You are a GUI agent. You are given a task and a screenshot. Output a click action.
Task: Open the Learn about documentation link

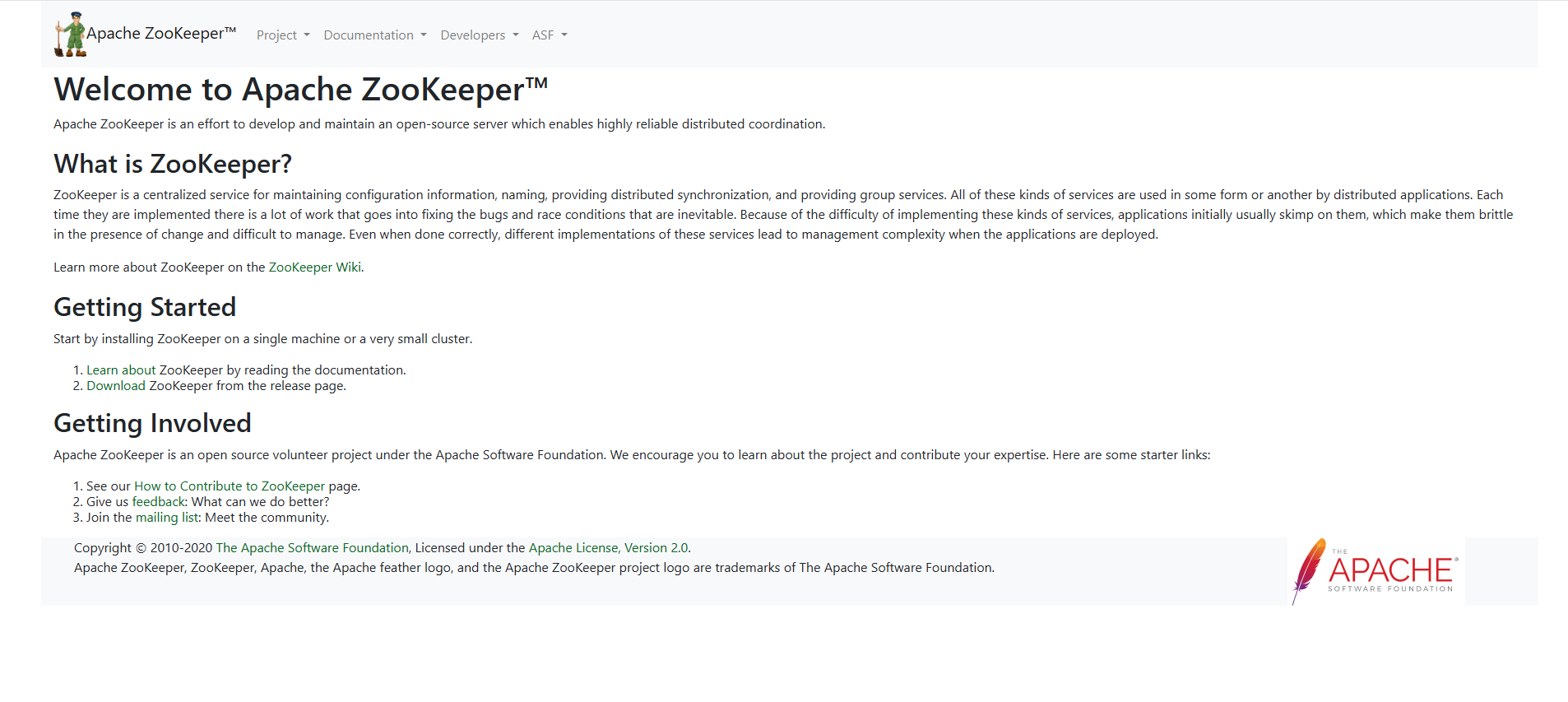tap(121, 370)
